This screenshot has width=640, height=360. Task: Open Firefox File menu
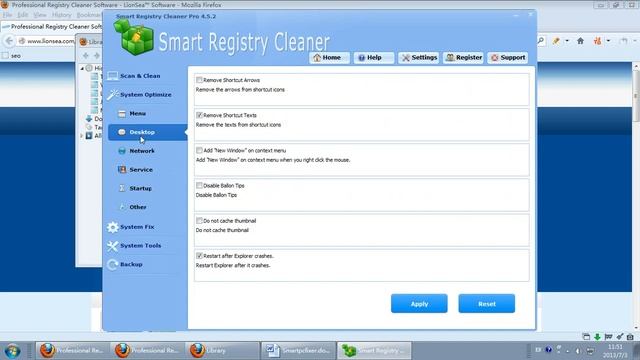pyautogui.click(x=7, y=15)
